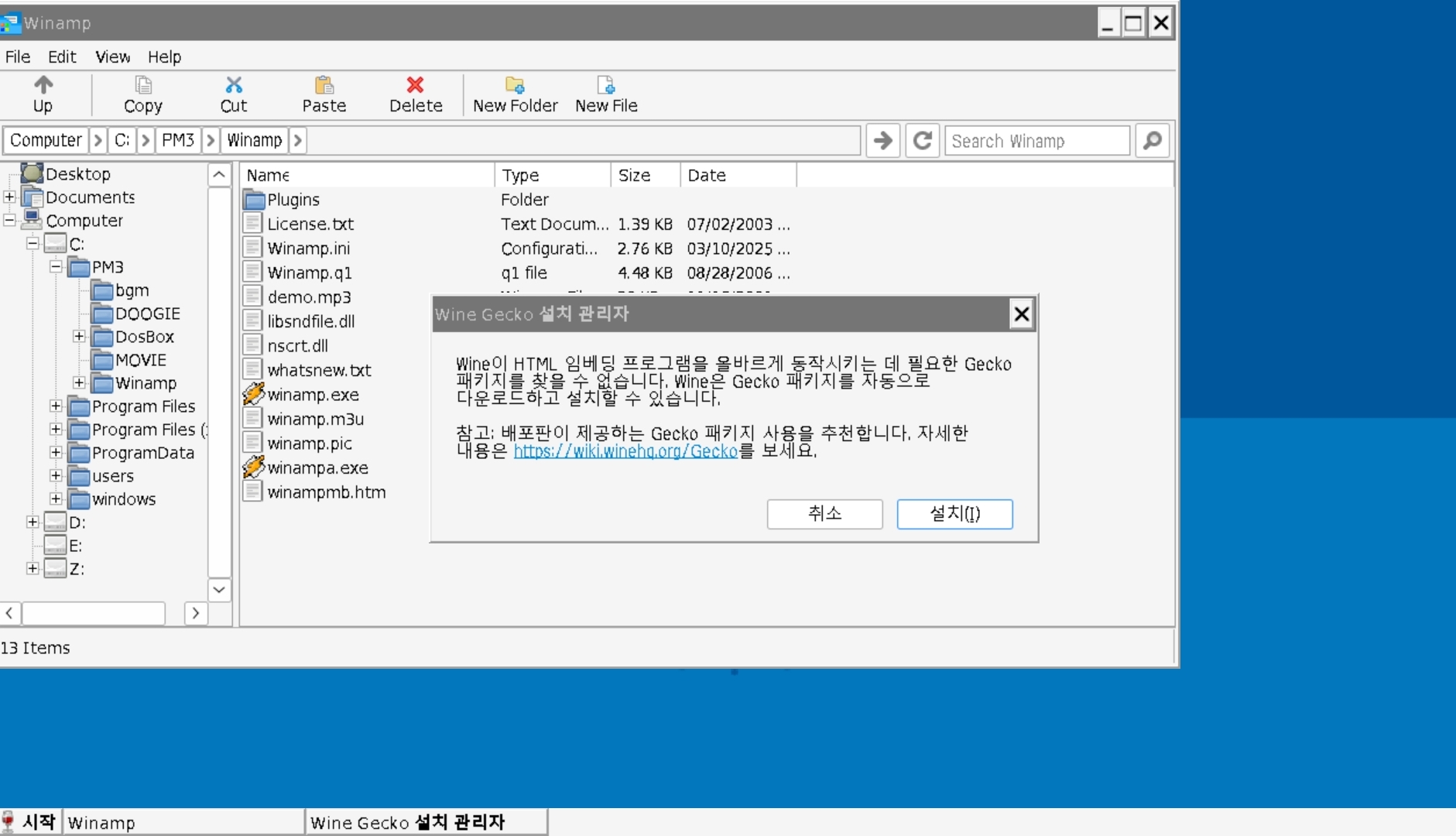Switch to Wine Gecko taskbar button
Screen dimensions: 1456x836
[x=427, y=822]
